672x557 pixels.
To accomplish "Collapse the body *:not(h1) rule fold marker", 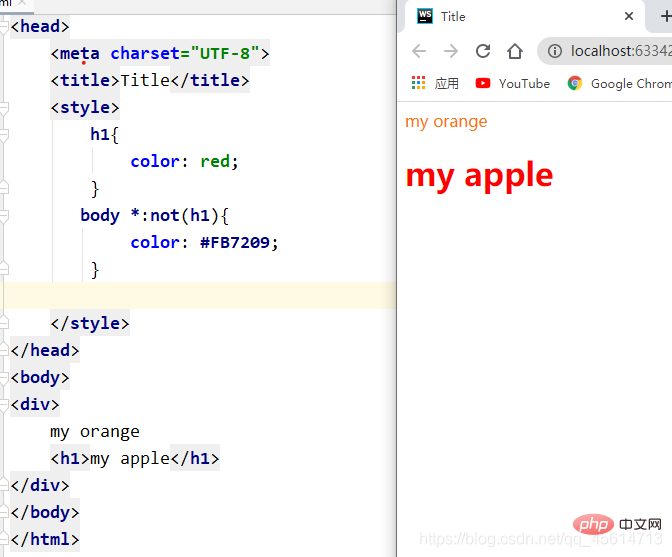I will pos(4,216).
